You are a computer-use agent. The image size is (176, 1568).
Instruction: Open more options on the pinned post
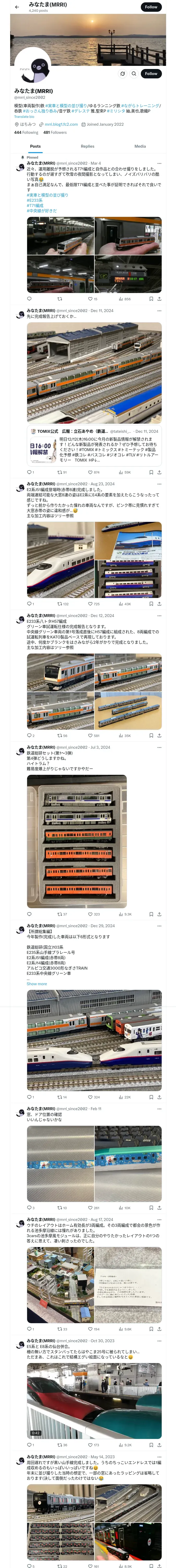coord(159,163)
